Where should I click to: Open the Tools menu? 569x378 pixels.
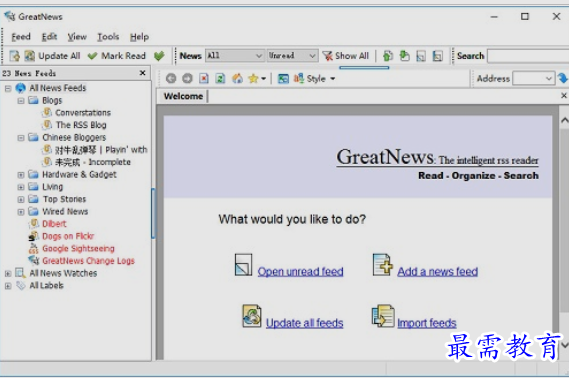(108, 37)
